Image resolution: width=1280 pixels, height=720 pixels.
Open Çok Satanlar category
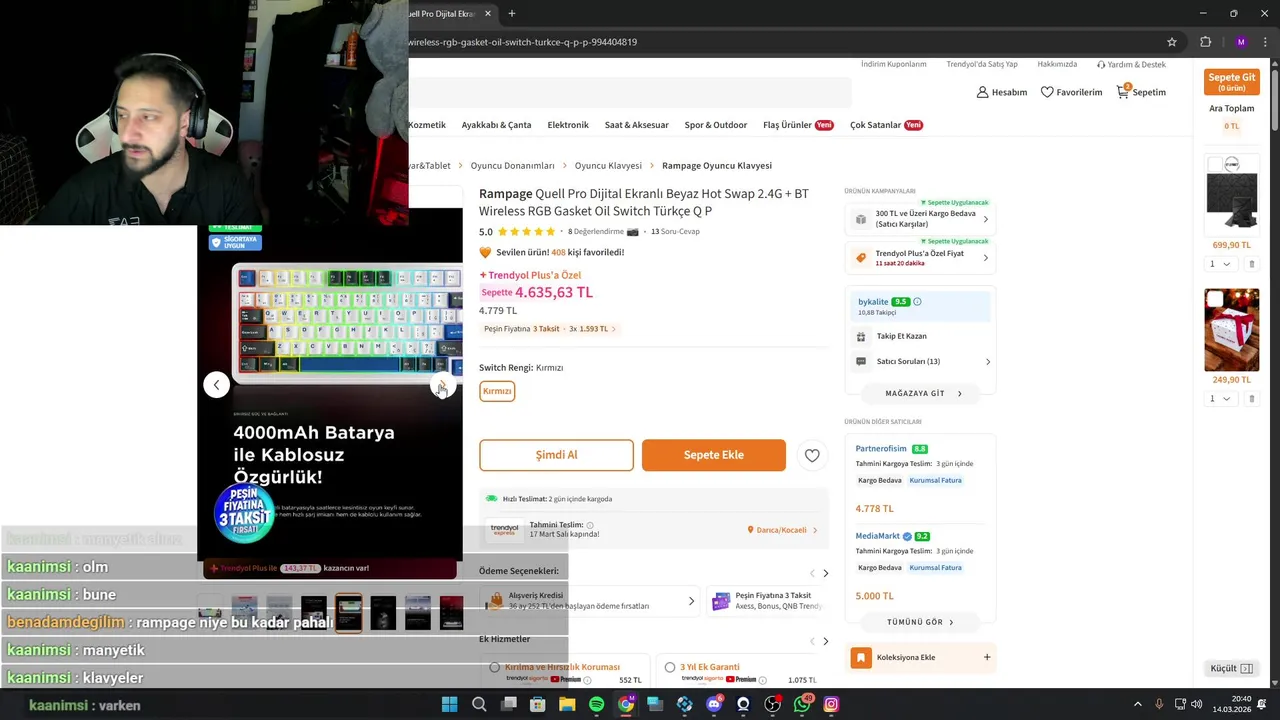pyautogui.click(x=886, y=125)
